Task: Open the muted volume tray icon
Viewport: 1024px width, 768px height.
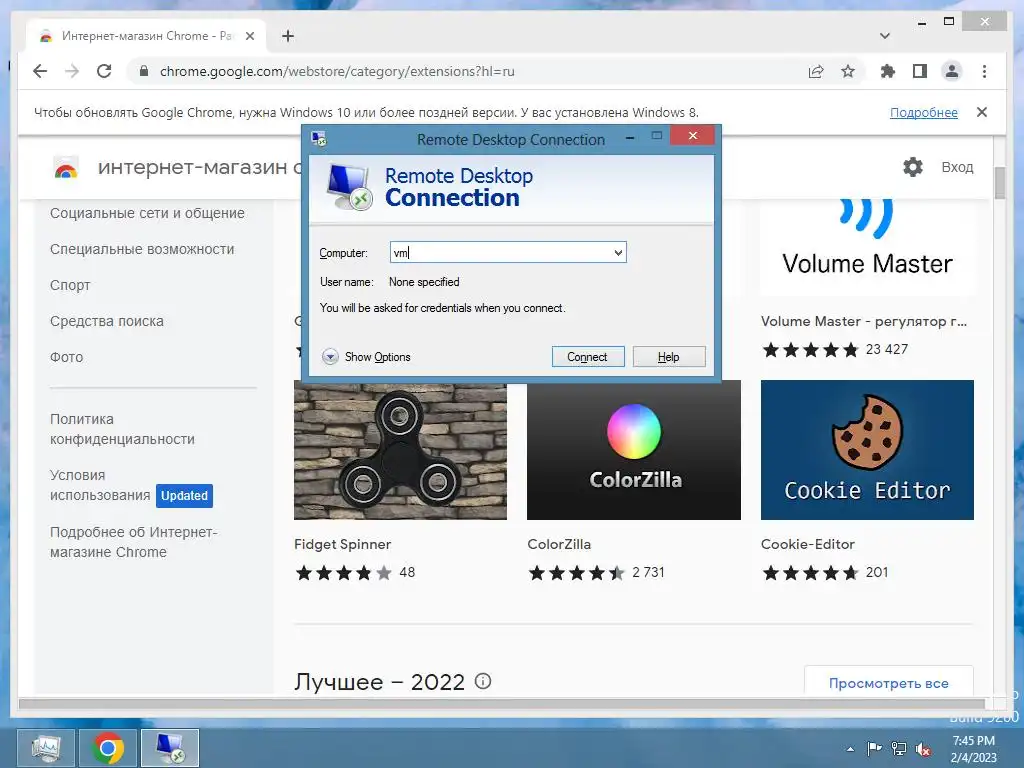Action: point(923,749)
